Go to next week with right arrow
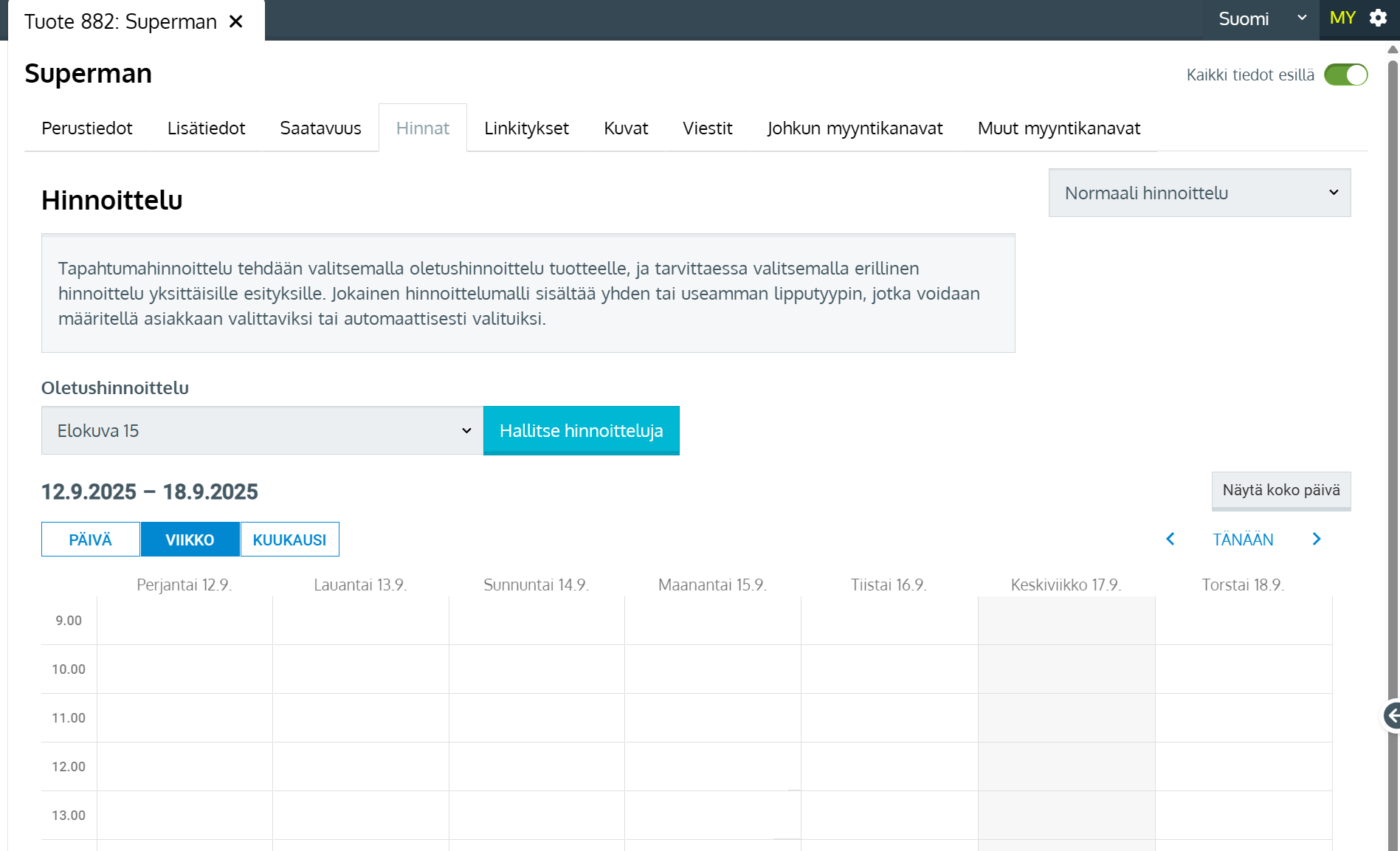Viewport: 1400px width, 851px height. 1317,539
